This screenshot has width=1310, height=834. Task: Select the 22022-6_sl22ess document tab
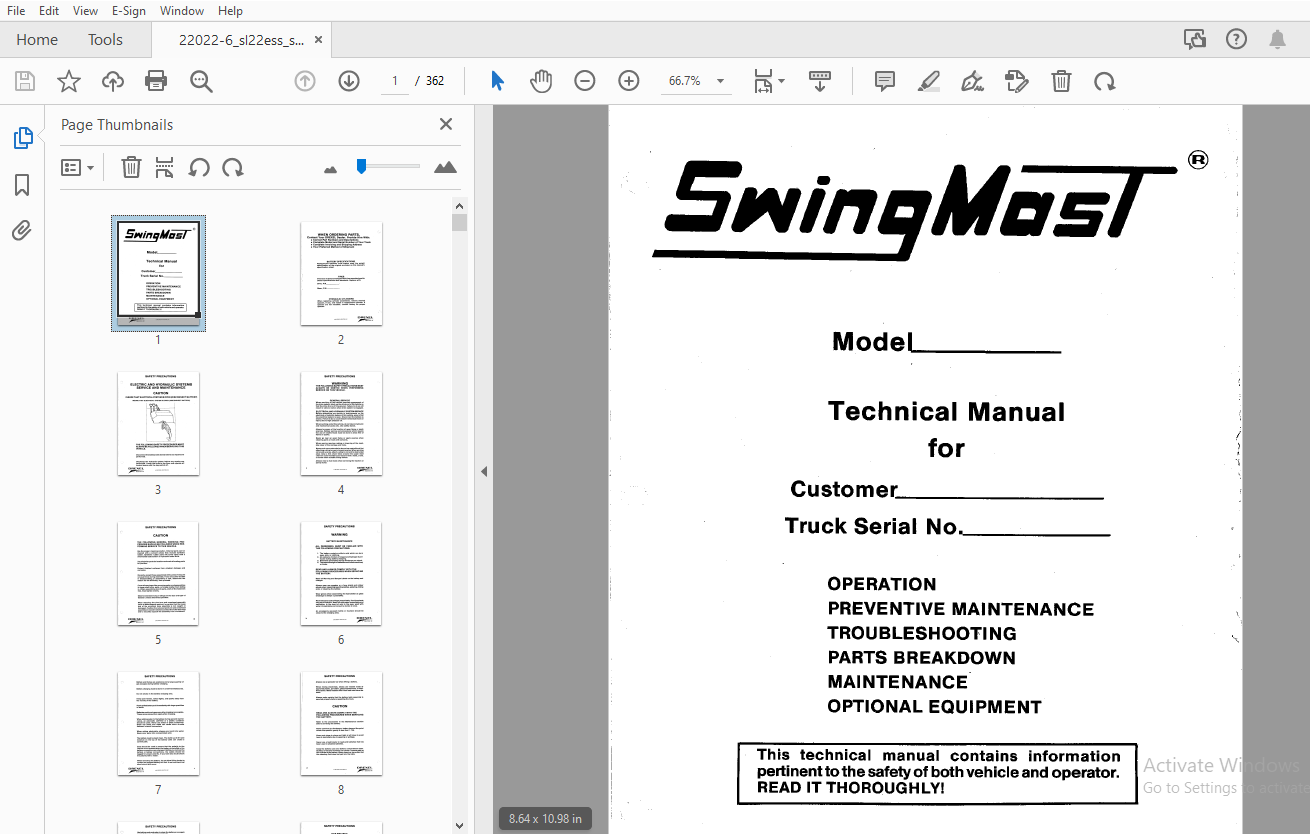[241, 40]
